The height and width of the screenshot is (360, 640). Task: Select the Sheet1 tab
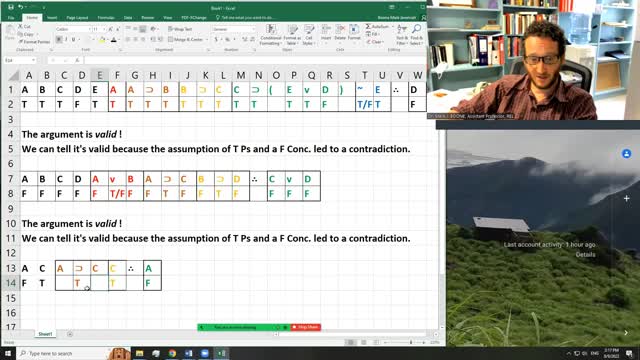45,334
